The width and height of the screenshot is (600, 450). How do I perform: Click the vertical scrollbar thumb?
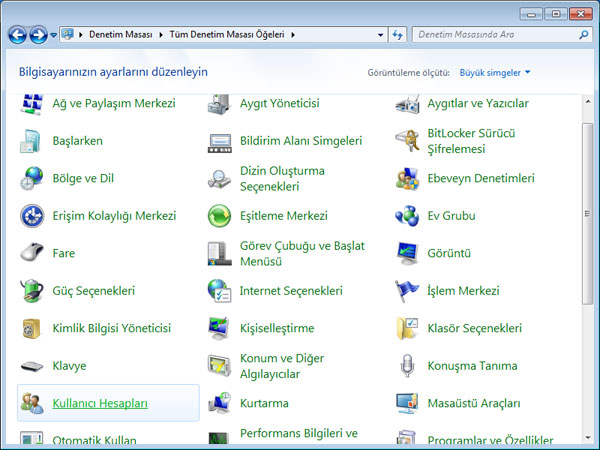(587, 214)
